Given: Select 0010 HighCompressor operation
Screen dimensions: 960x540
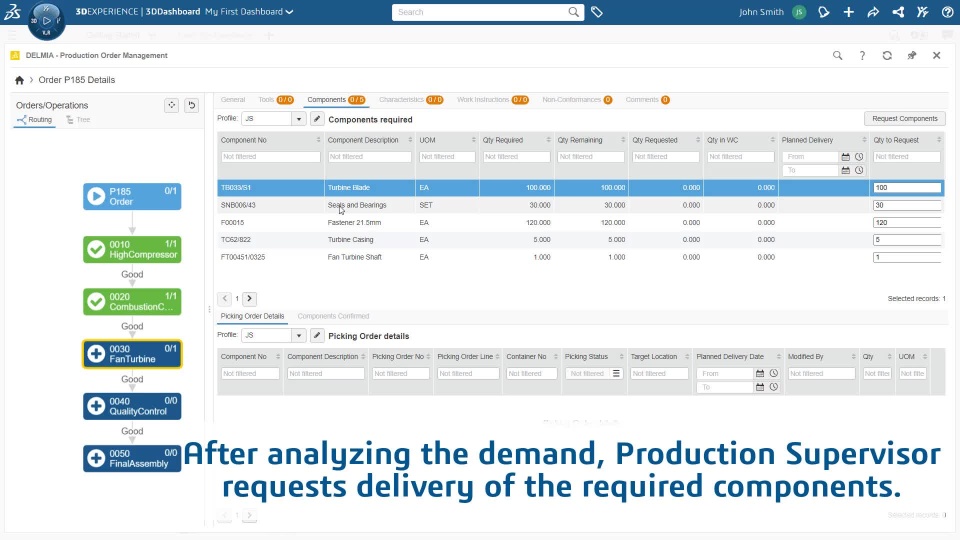Looking at the screenshot, I should coord(132,249).
